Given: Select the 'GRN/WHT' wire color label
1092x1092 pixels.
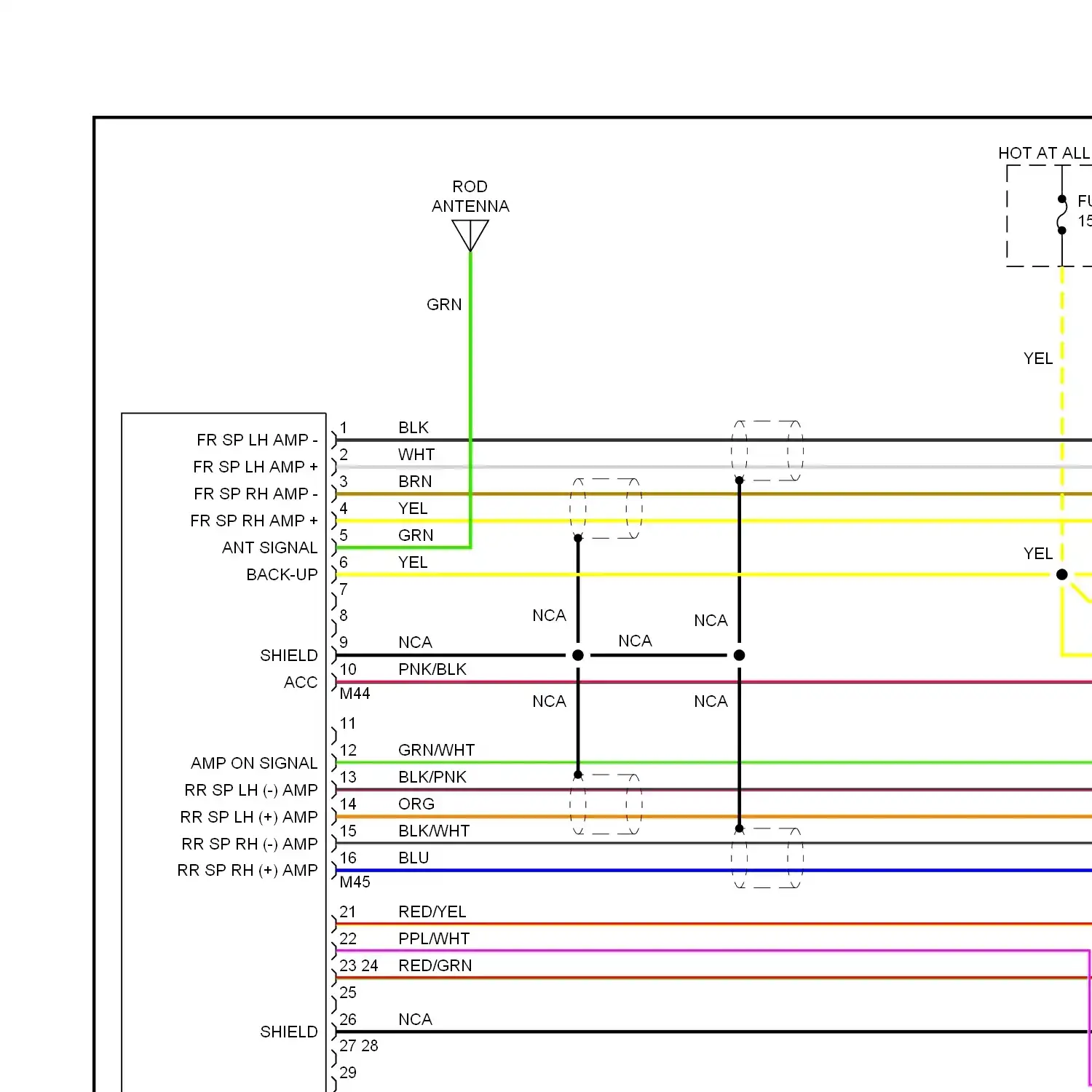Looking at the screenshot, I should tap(437, 750).
